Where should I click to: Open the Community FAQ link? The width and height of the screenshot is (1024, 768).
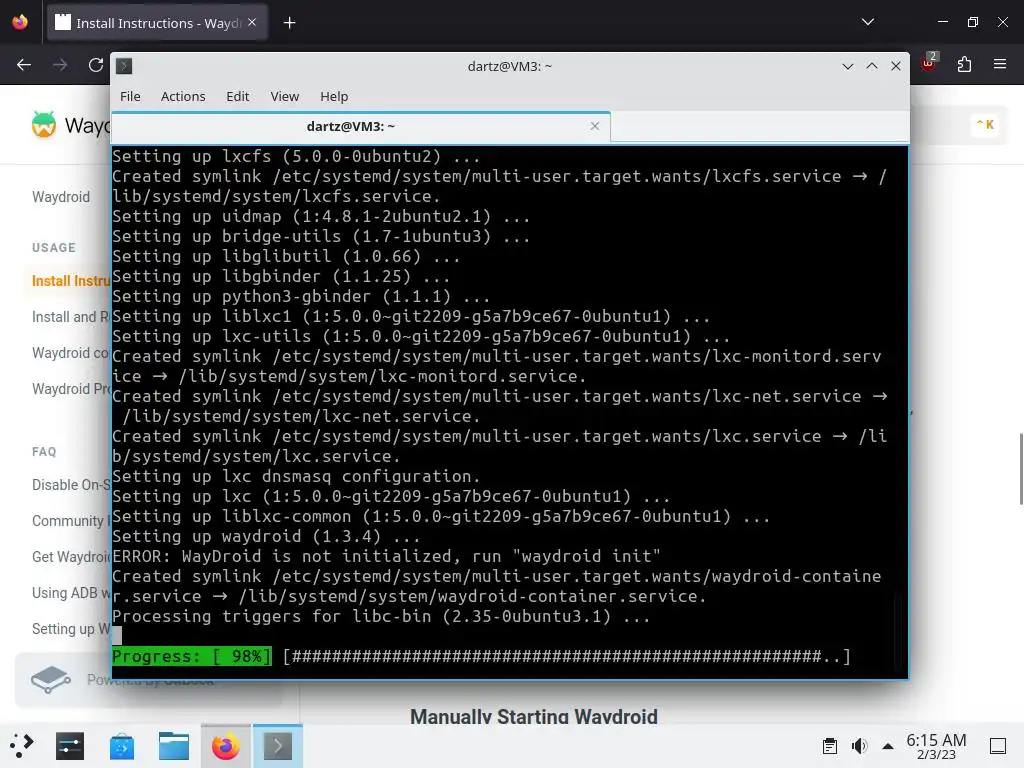[x=71, y=520]
